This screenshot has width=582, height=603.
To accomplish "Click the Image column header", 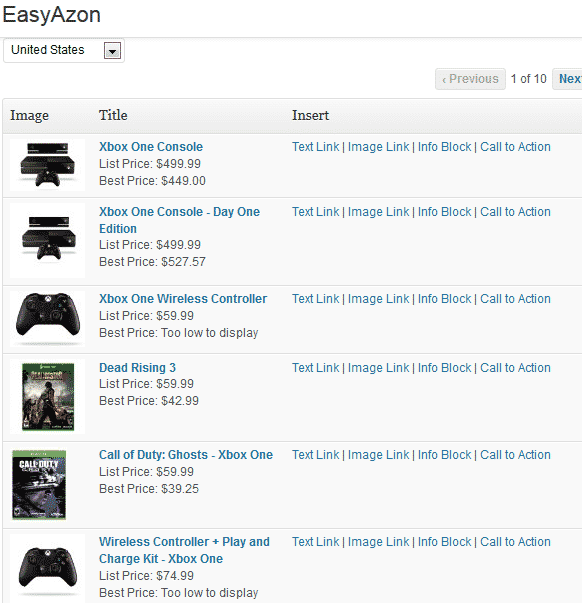I will click(x=29, y=115).
